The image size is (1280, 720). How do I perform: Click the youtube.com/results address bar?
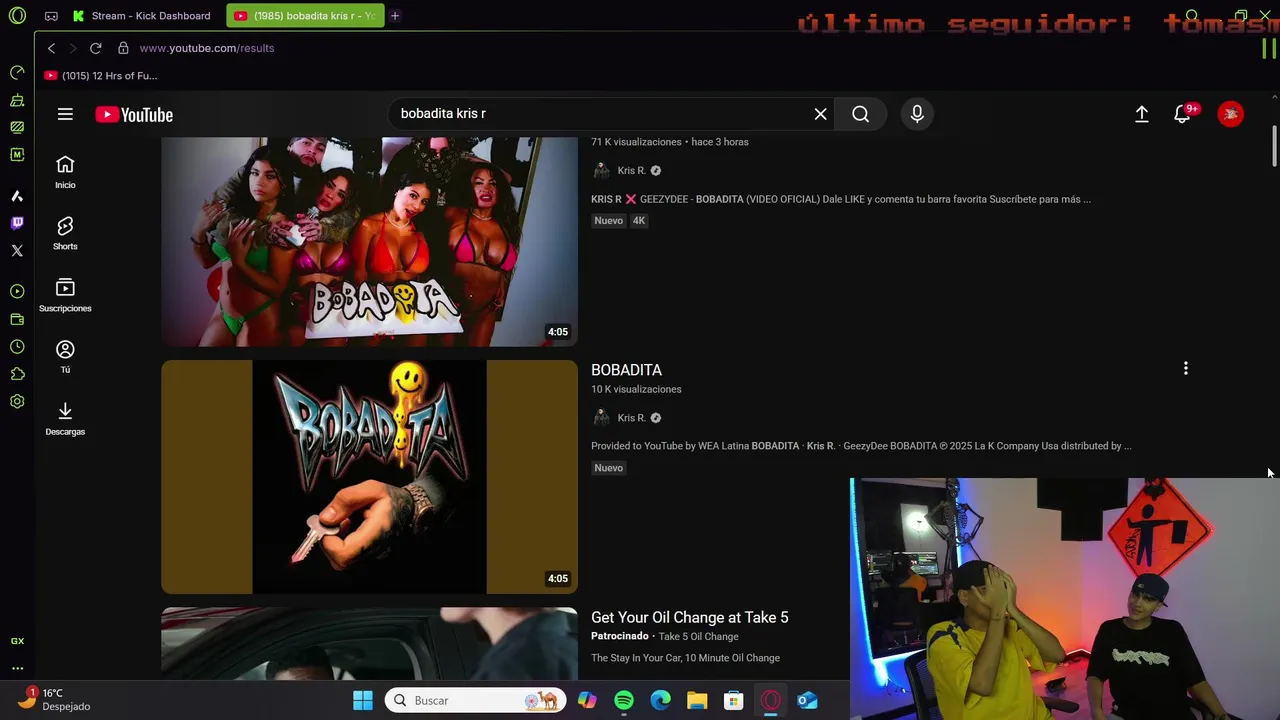coord(207,48)
